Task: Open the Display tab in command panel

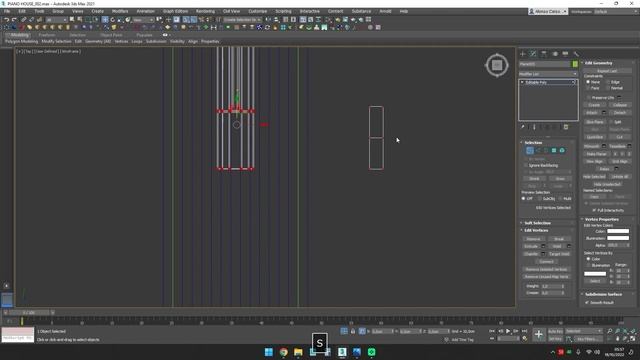Action: (565, 54)
